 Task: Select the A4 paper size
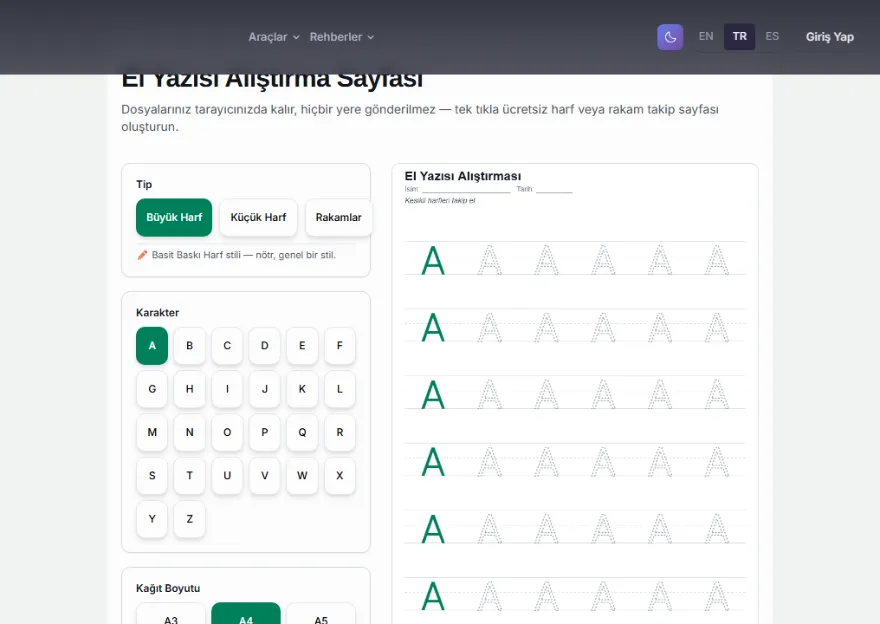[246, 613]
